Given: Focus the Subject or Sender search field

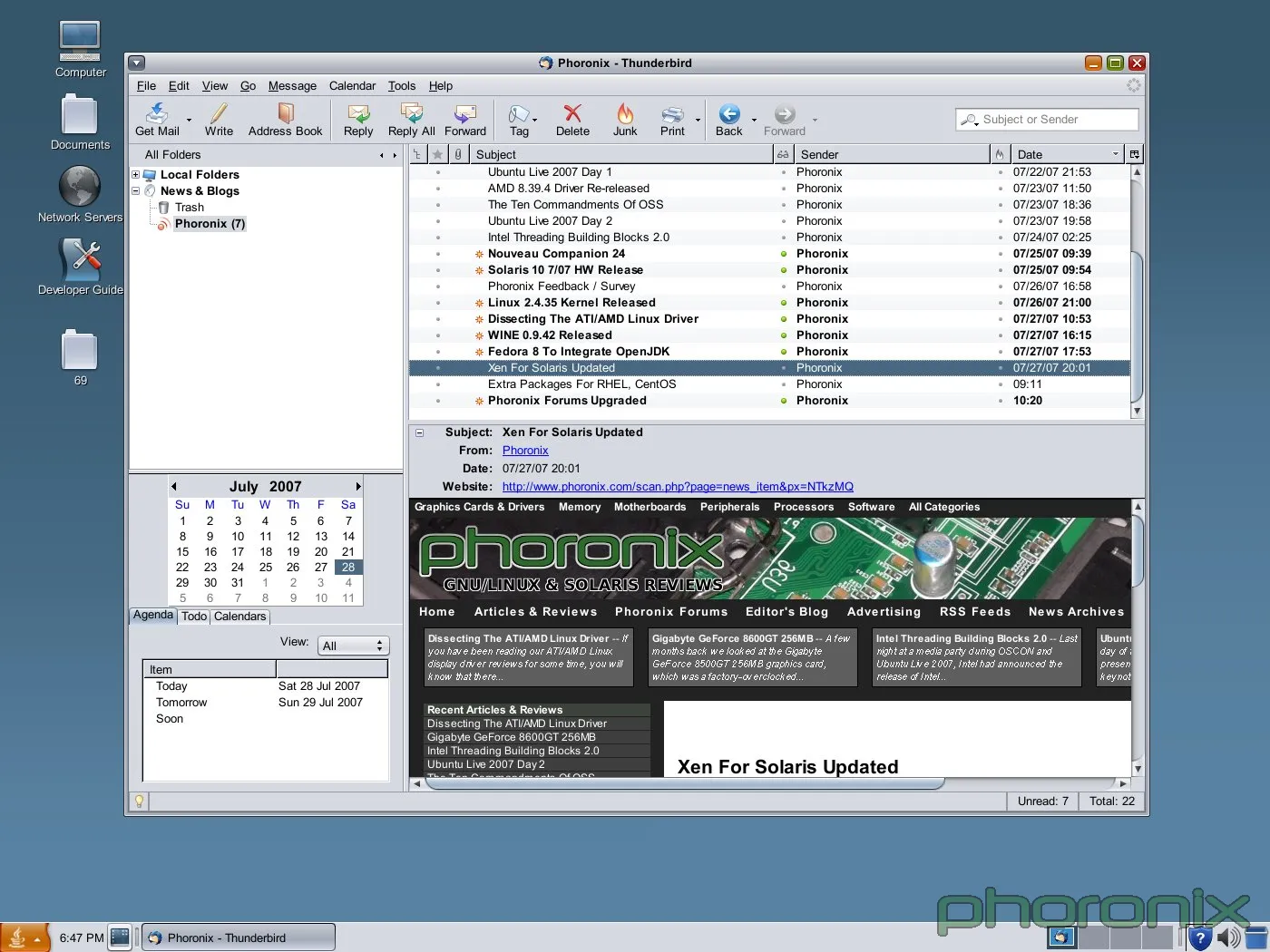Looking at the screenshot, I should click(x=1047, y=120).
